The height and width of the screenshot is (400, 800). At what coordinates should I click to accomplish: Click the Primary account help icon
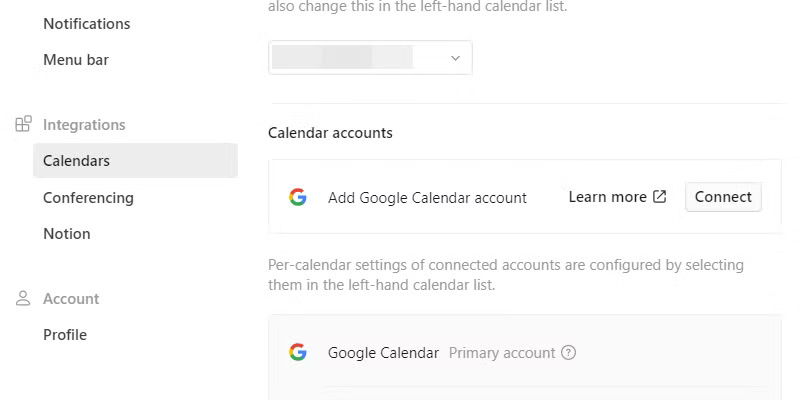[569, 353]
